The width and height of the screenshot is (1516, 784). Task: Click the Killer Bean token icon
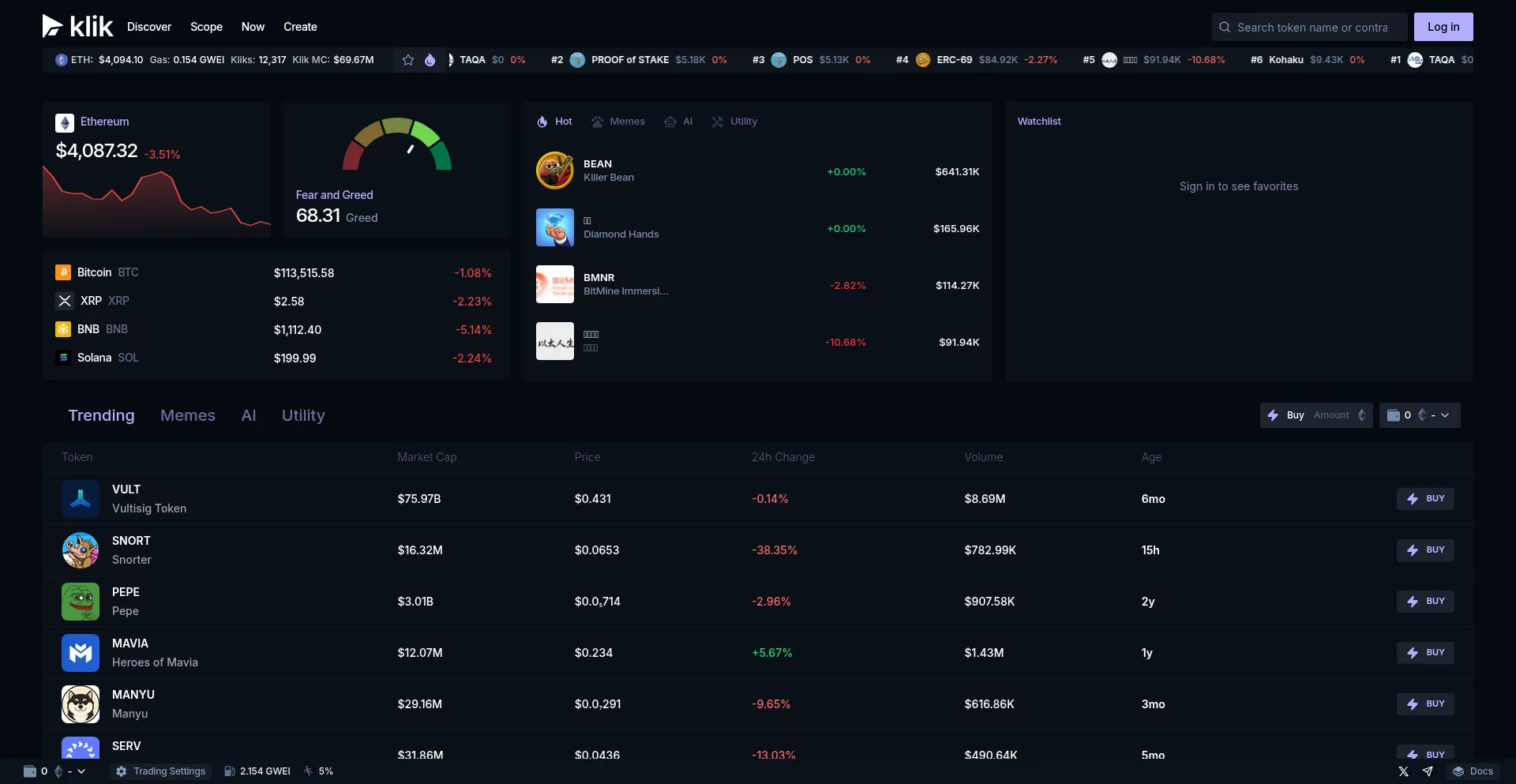coord(555,171)
